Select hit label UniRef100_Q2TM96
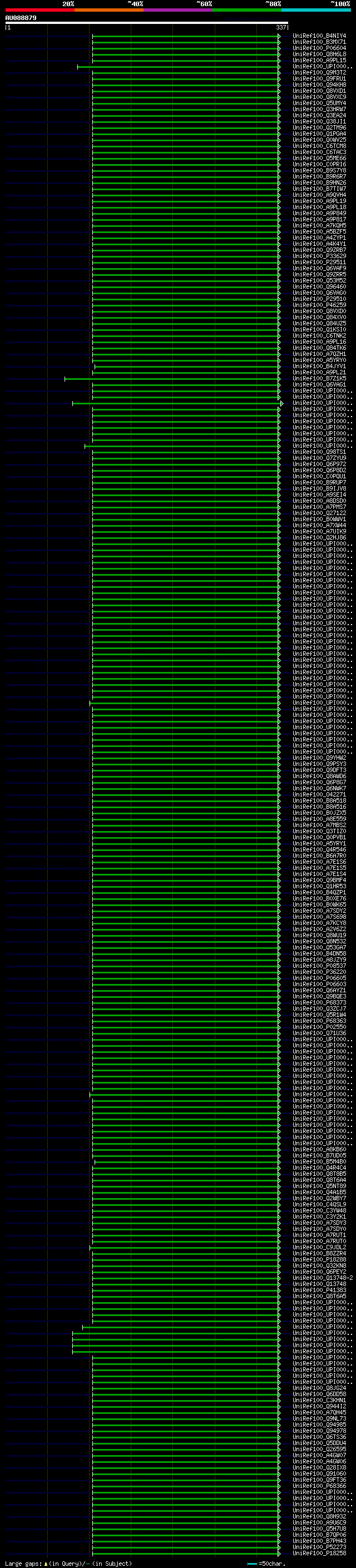Screen dimensions: 356x1568 pyautogui.click(x=319, y=128)
